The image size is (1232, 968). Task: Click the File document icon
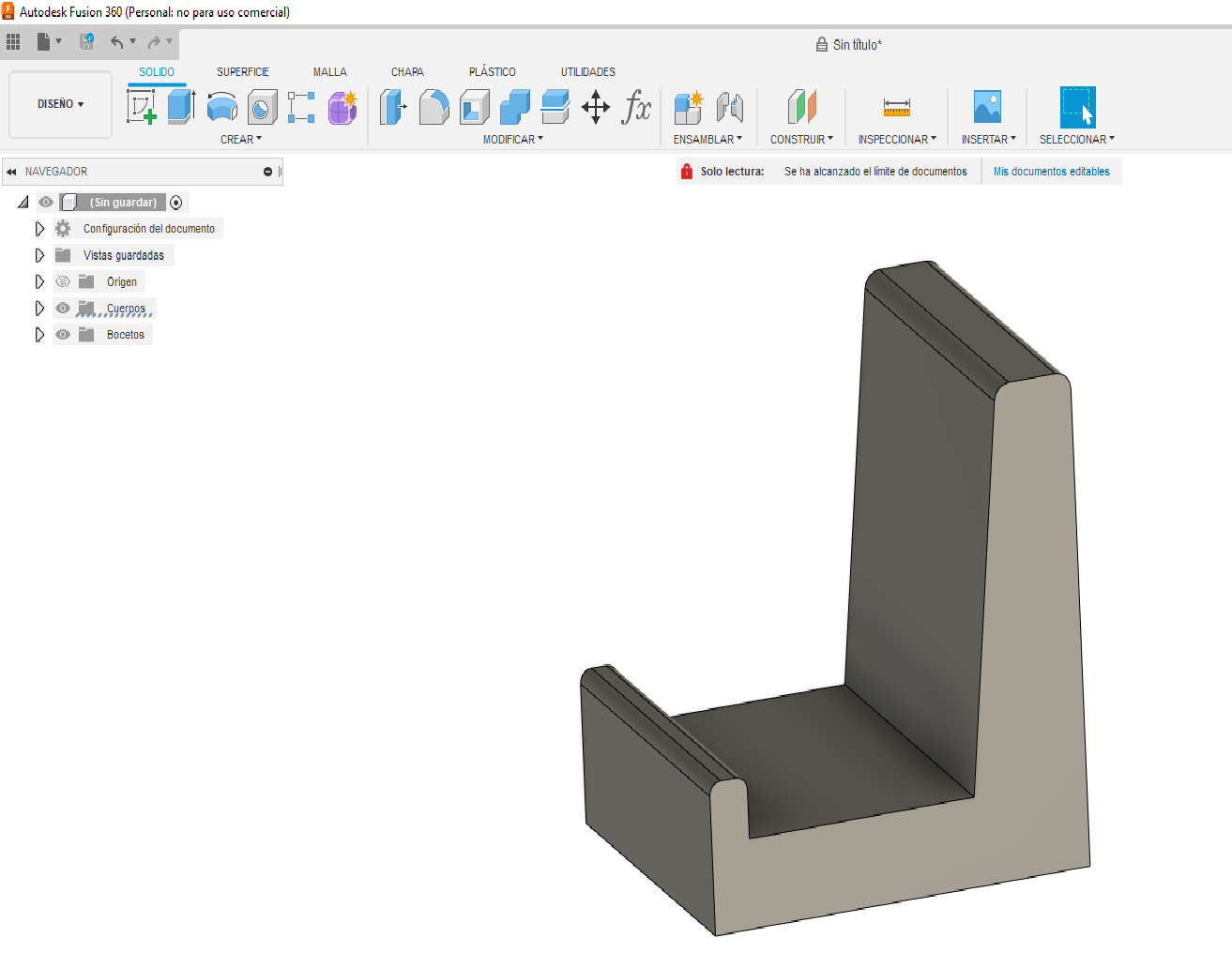[x=43, y=41]
